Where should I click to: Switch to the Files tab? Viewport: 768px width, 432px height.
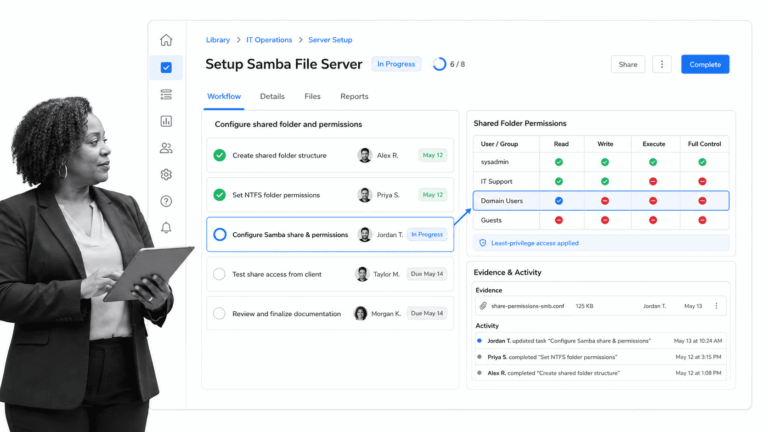pyautogui.click(x=312, y=96)
